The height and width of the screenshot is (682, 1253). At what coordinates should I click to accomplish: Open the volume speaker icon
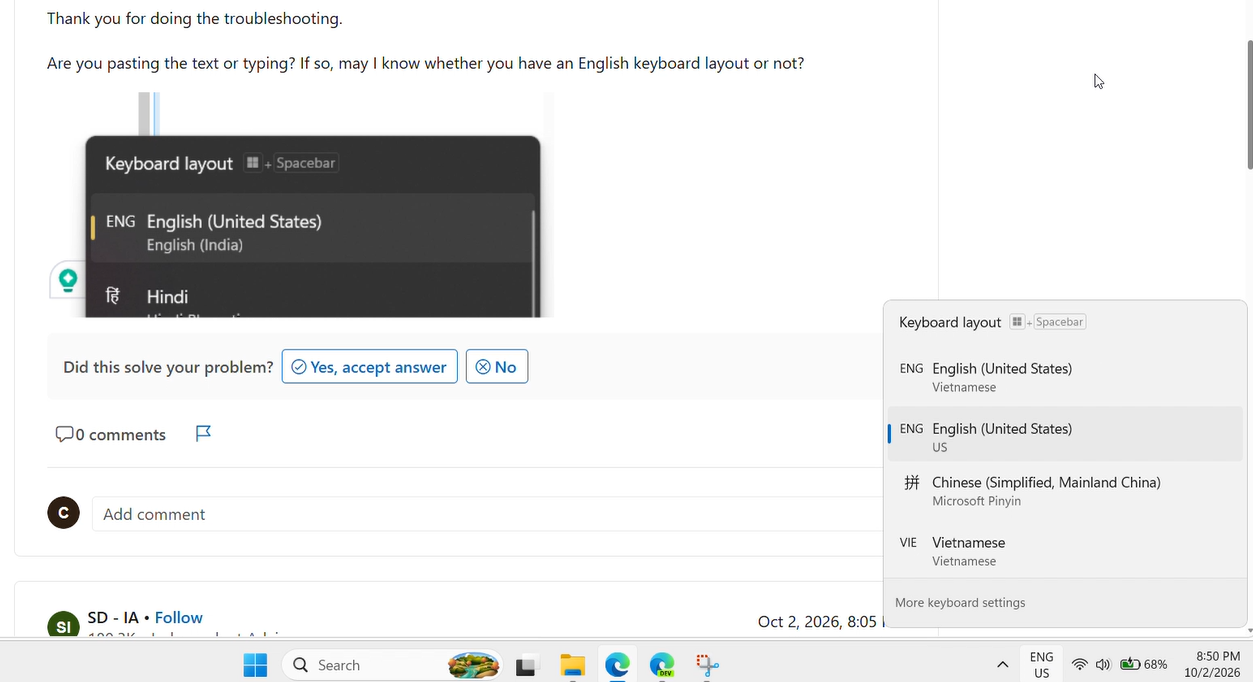point(1103,665)
